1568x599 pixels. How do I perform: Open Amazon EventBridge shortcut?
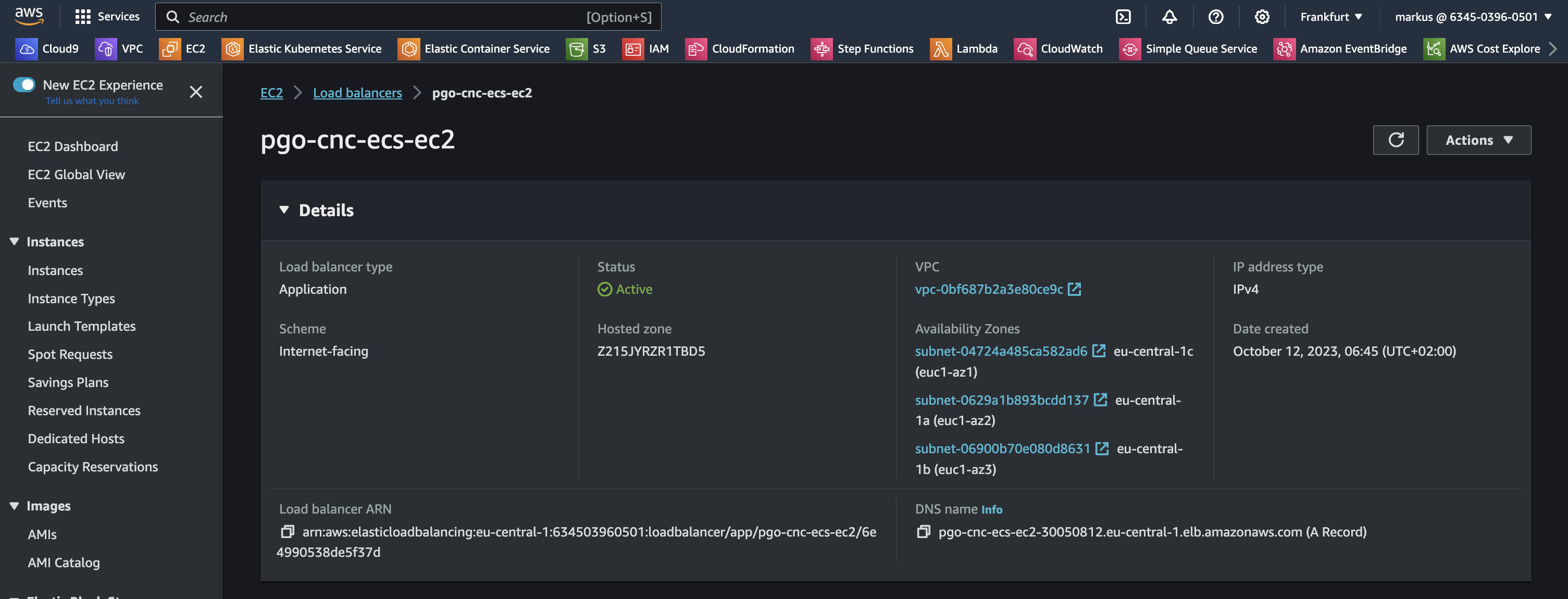[x=1340, y=48]
